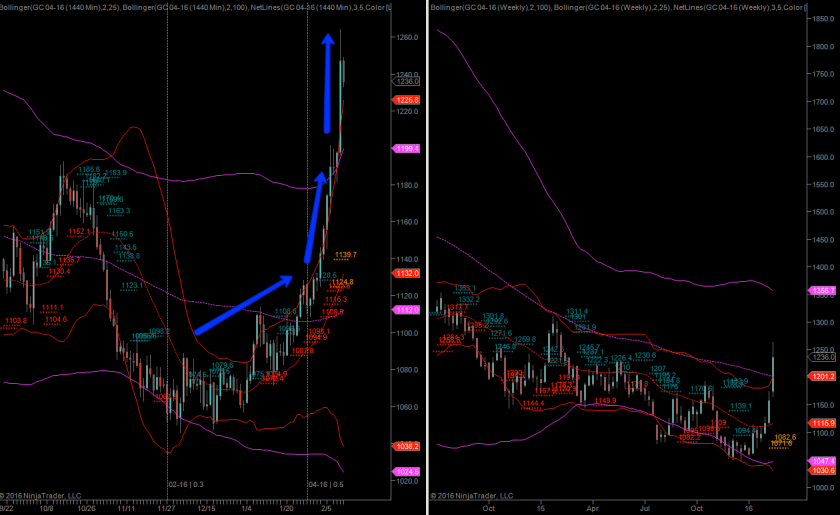Click the 1236.0 price marker on weekly chart
840x515 pixels.
[x=822, y=357]
